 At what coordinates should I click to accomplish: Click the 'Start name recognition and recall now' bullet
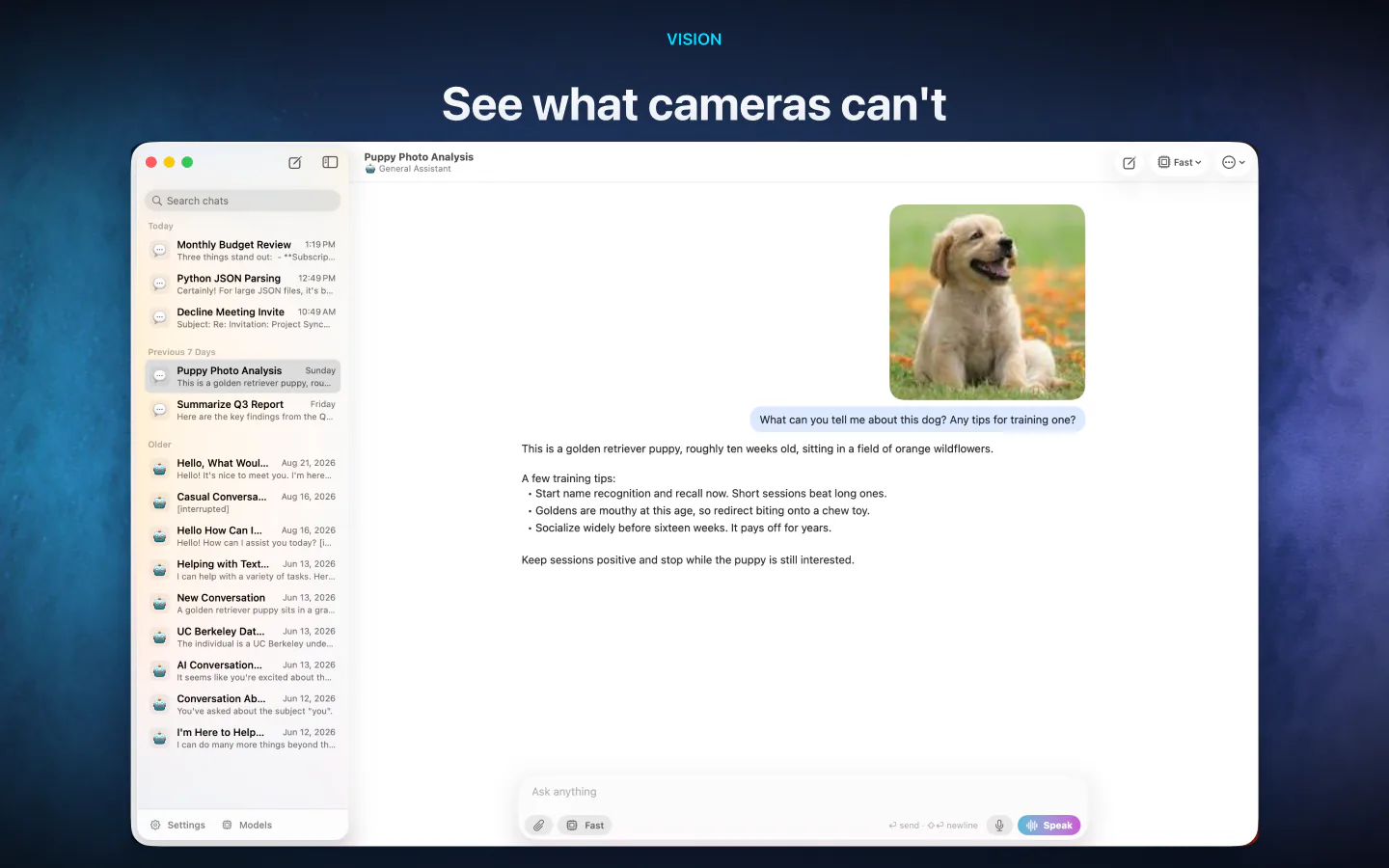coord(711,493)
